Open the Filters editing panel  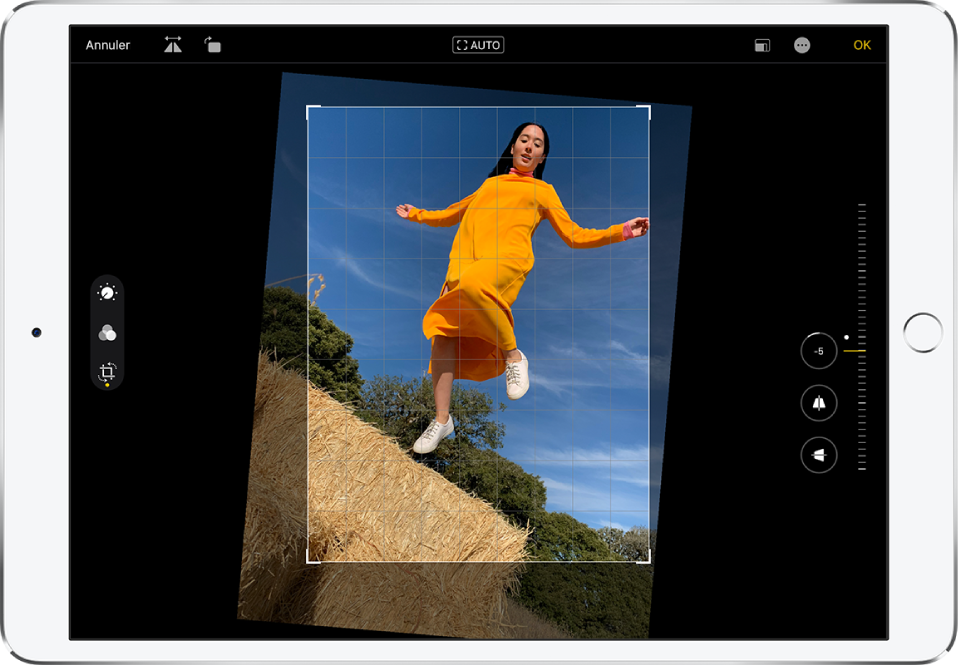[105, 331]
